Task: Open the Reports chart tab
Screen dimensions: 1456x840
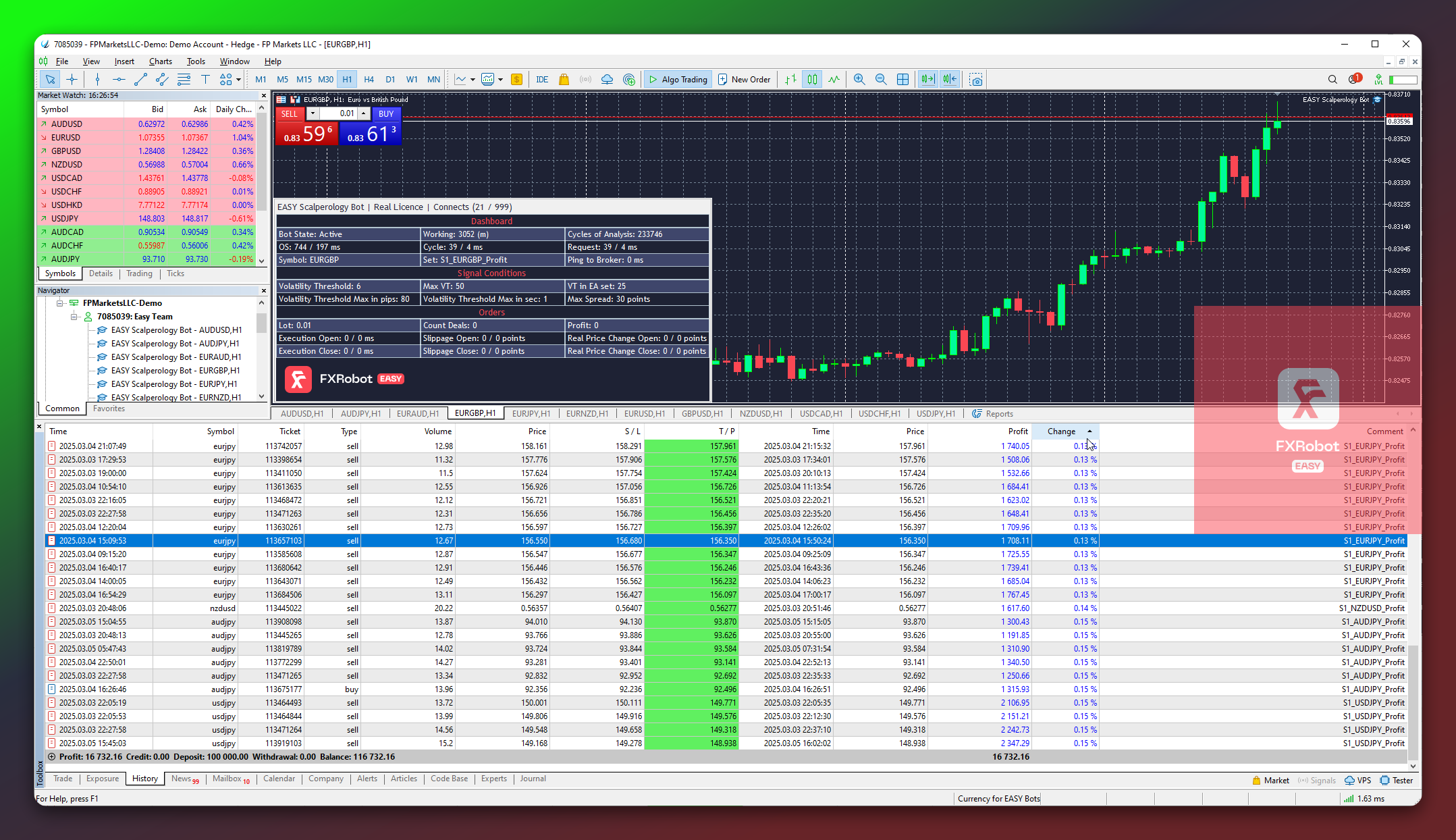Action: point(992,414)
